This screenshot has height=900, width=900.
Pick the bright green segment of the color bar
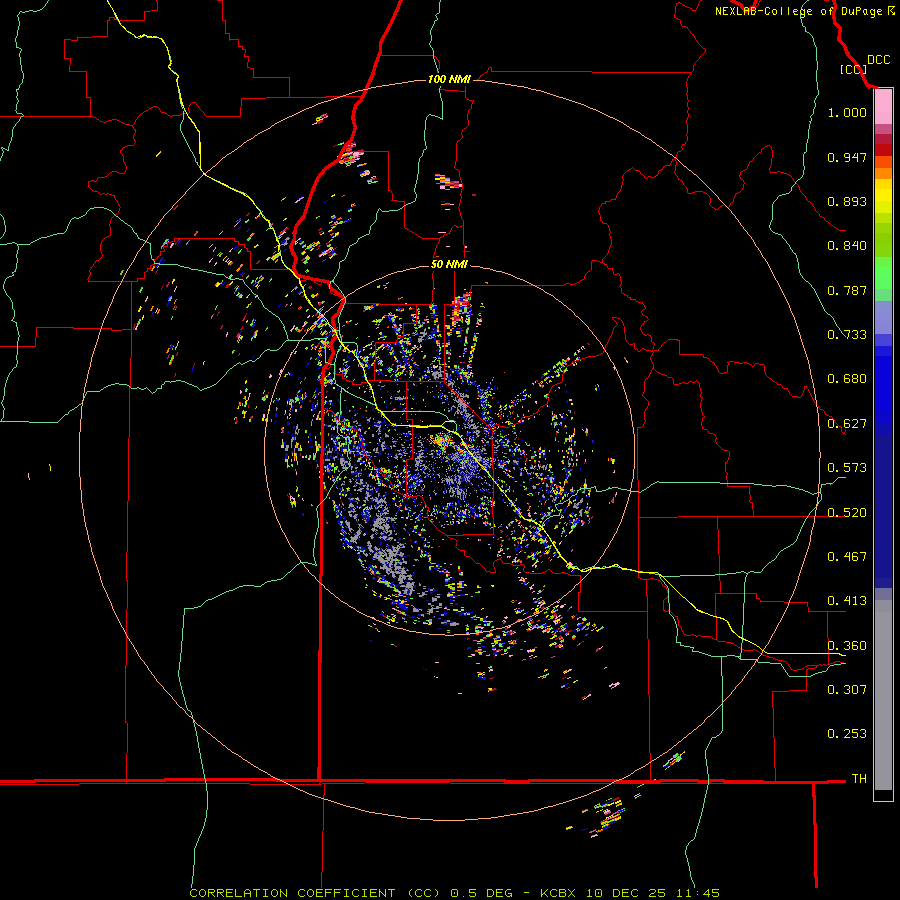click(883, 273)
